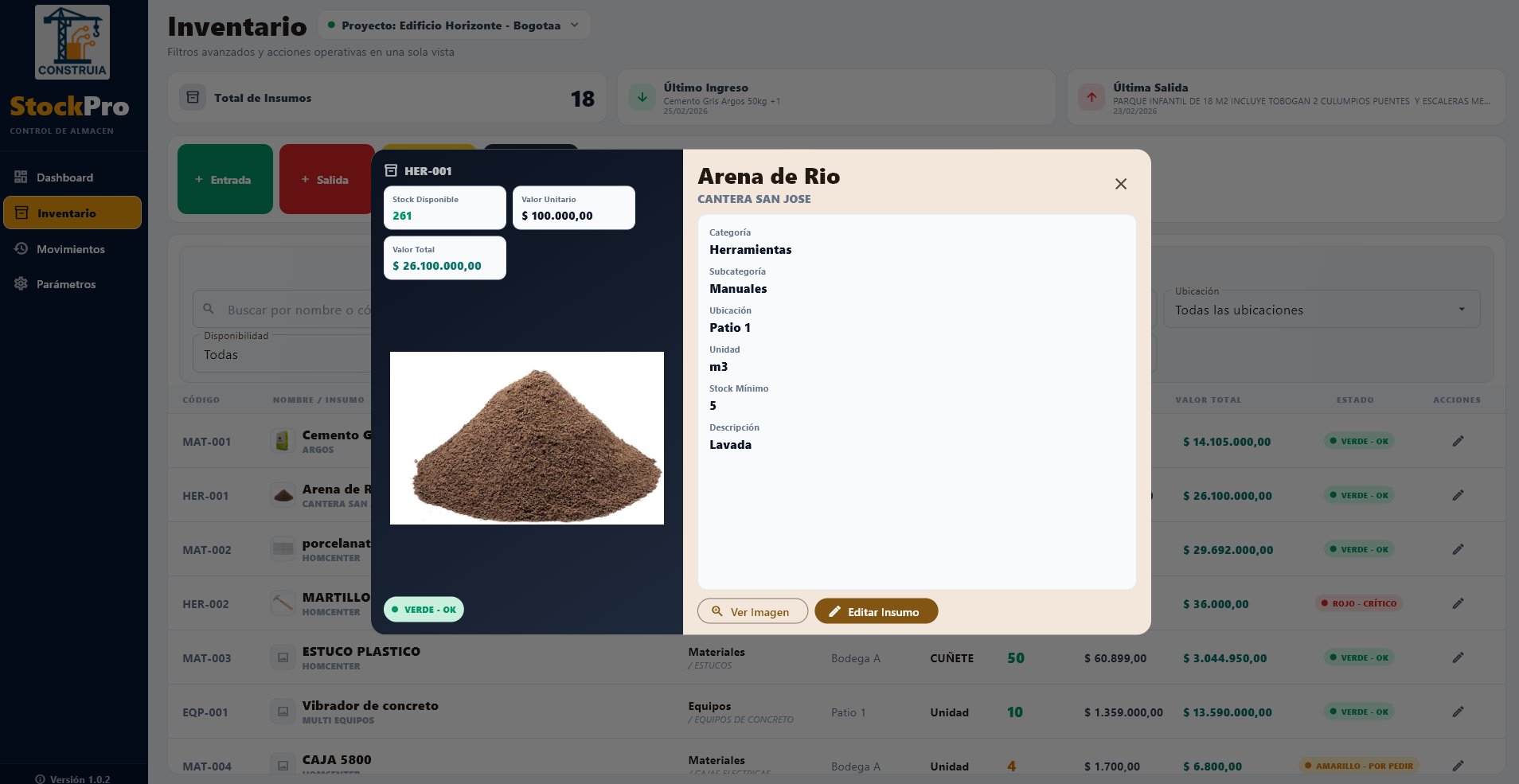Open the Dashboard sidebar item
Screen dimensions: 1519x784
point(64,177)
